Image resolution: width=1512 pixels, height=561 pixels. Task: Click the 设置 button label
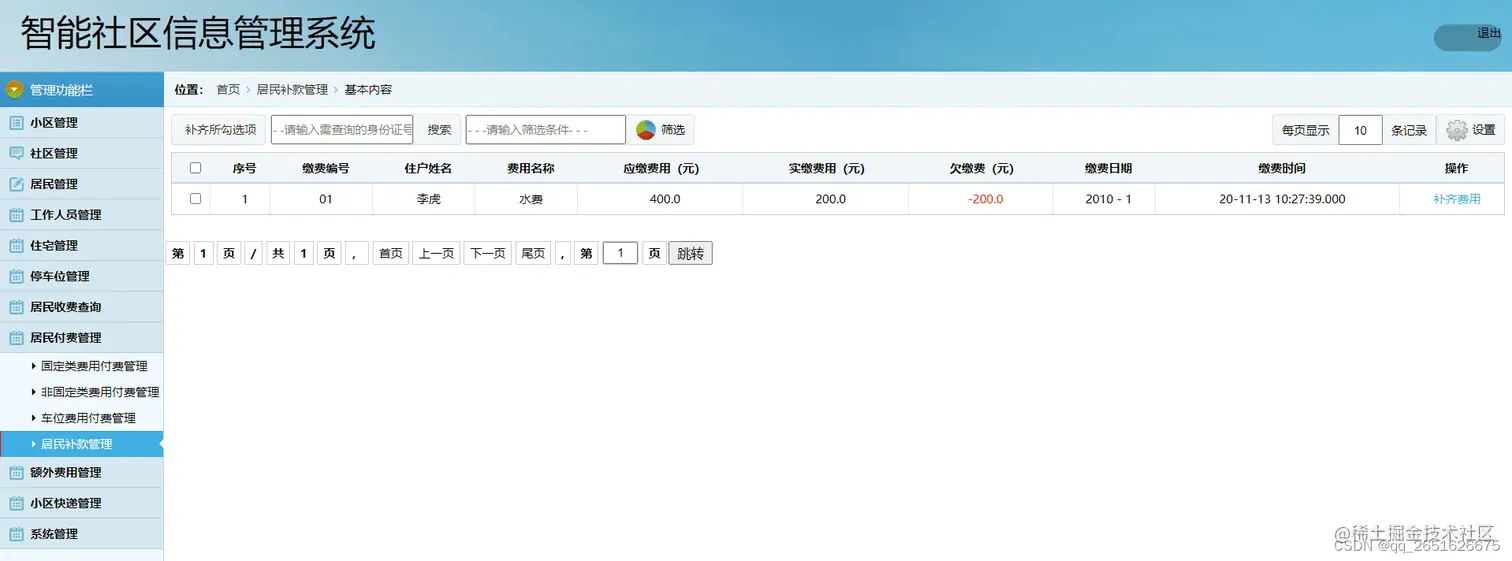click(x=1484, y=130)
